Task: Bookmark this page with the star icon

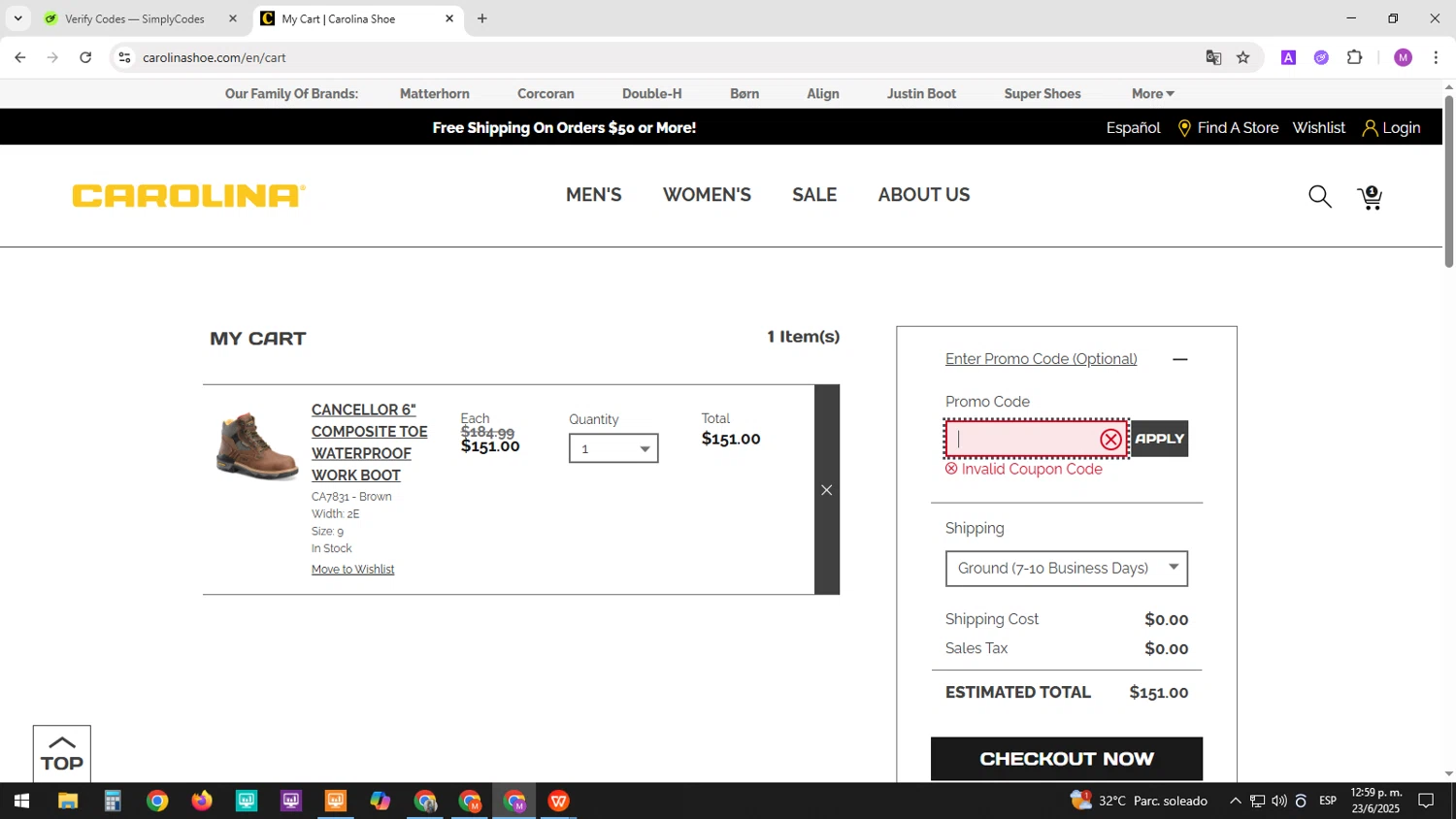Action: [x=1242, y=57]
